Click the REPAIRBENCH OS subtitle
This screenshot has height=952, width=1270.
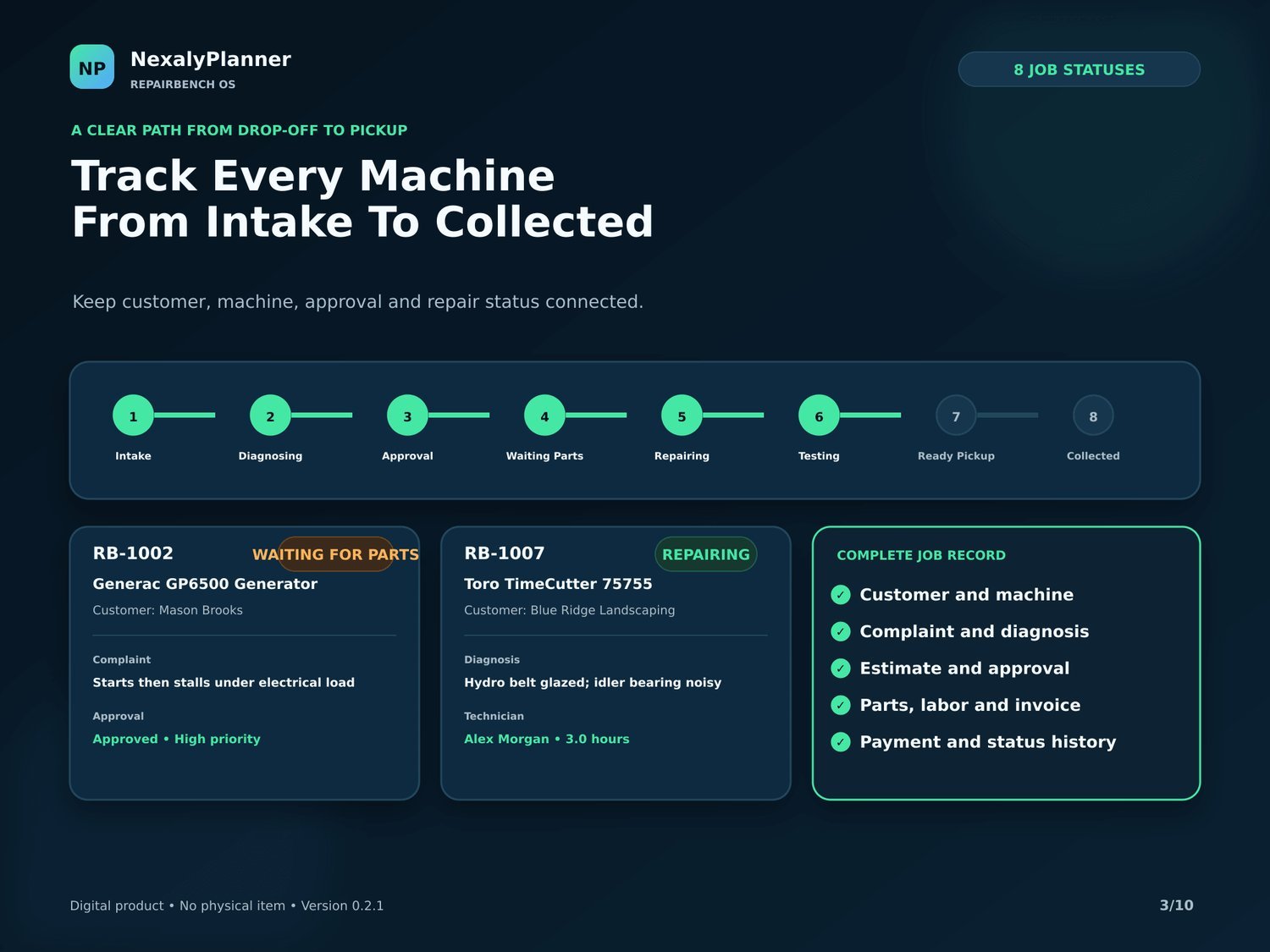pos(183,85)
